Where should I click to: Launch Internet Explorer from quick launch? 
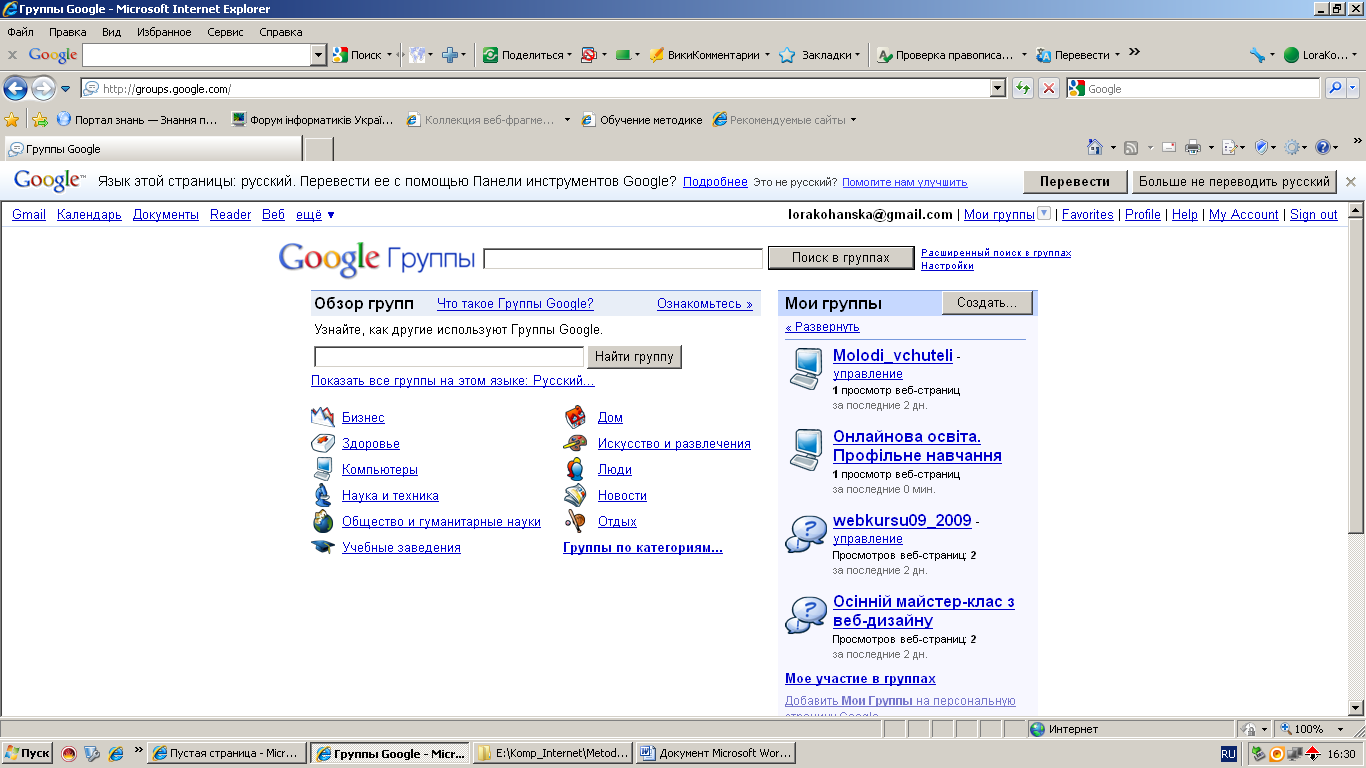pyautogui.click(x=116, y=753)
